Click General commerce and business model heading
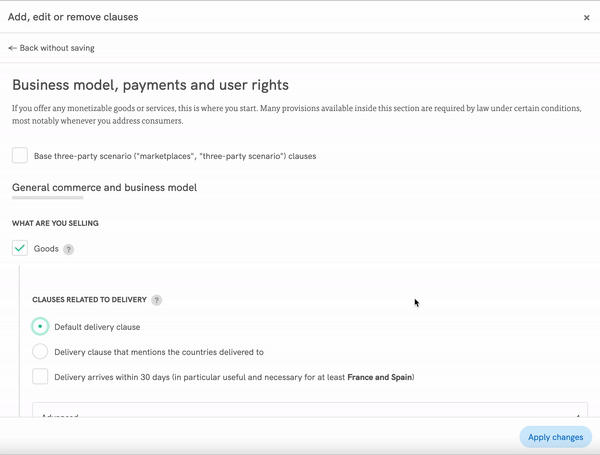Image resolution: width=600 pixels, height=455 pixels. click(x=104, y=187)
